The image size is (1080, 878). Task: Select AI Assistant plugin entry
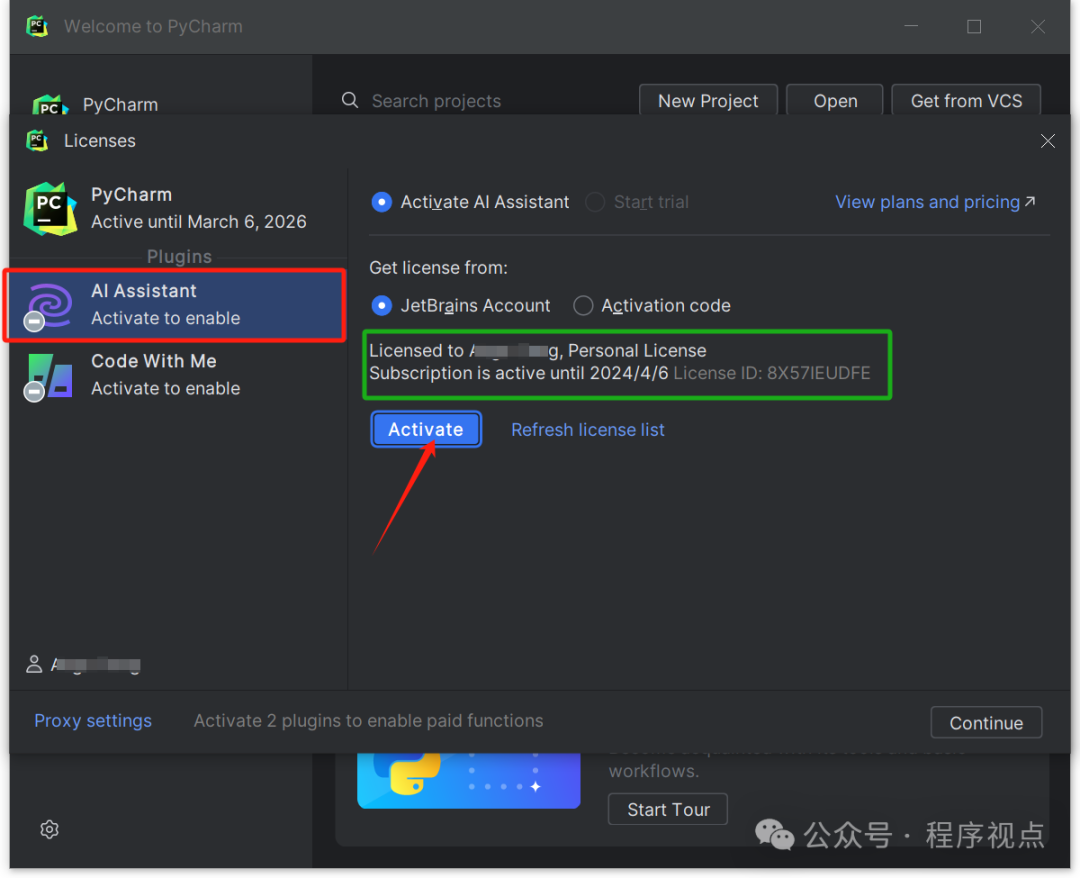point(175,304)
